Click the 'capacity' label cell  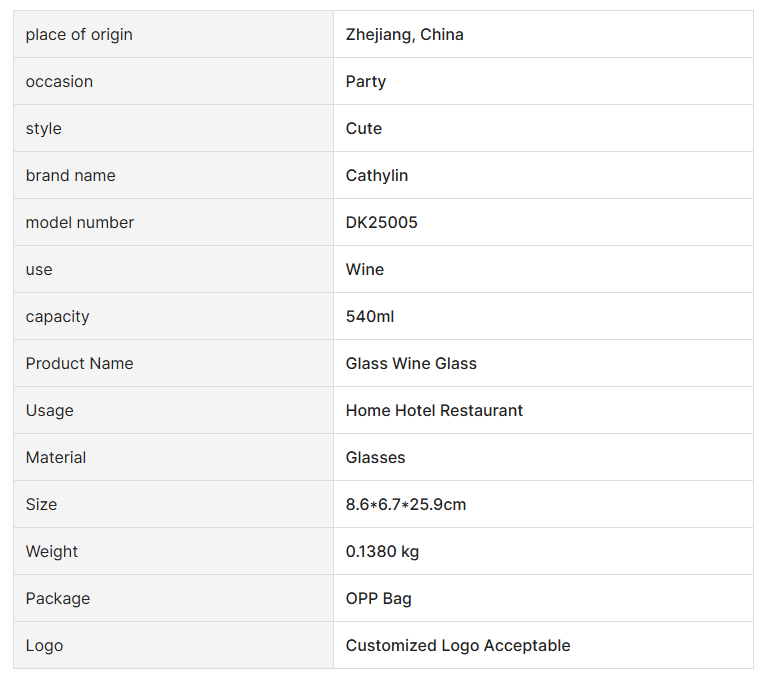click(x=57, y=317)
